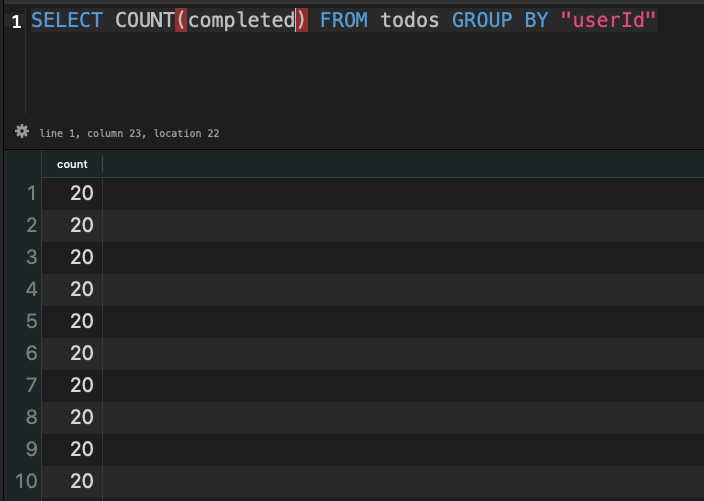
Task: Select result row number 1
Action: pos(30,193)
